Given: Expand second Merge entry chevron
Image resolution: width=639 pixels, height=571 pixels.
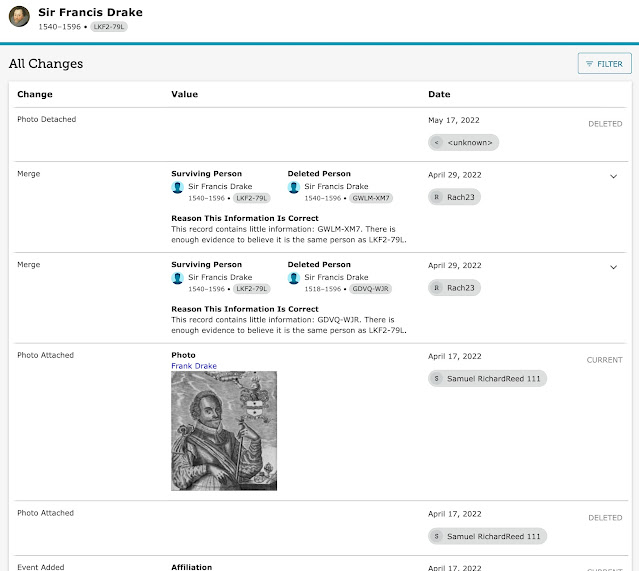Looking at the screenshot, I should click(613, 267).
